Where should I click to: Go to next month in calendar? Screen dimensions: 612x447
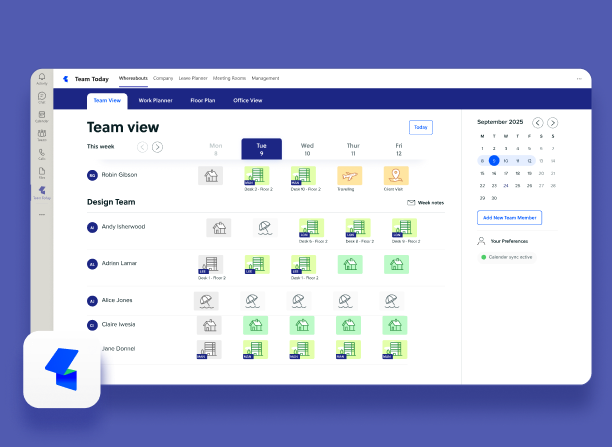(x=552, y=123)
